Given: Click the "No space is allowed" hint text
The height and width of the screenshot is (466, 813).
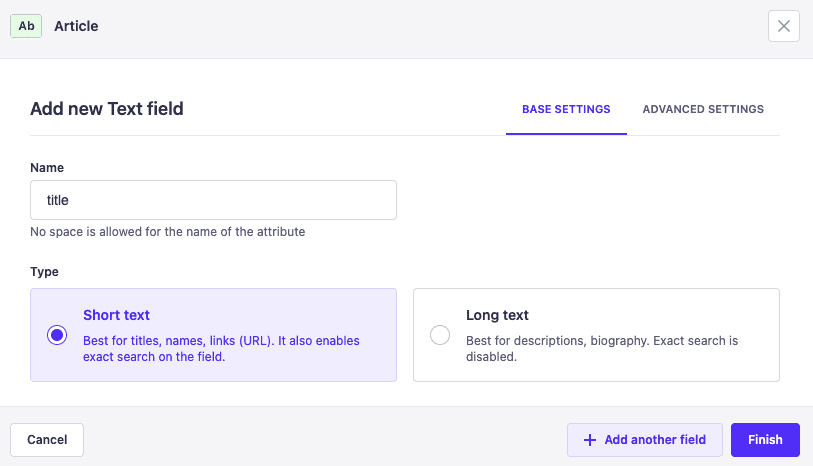Looking at the screenshot, I should click(167, 232).
